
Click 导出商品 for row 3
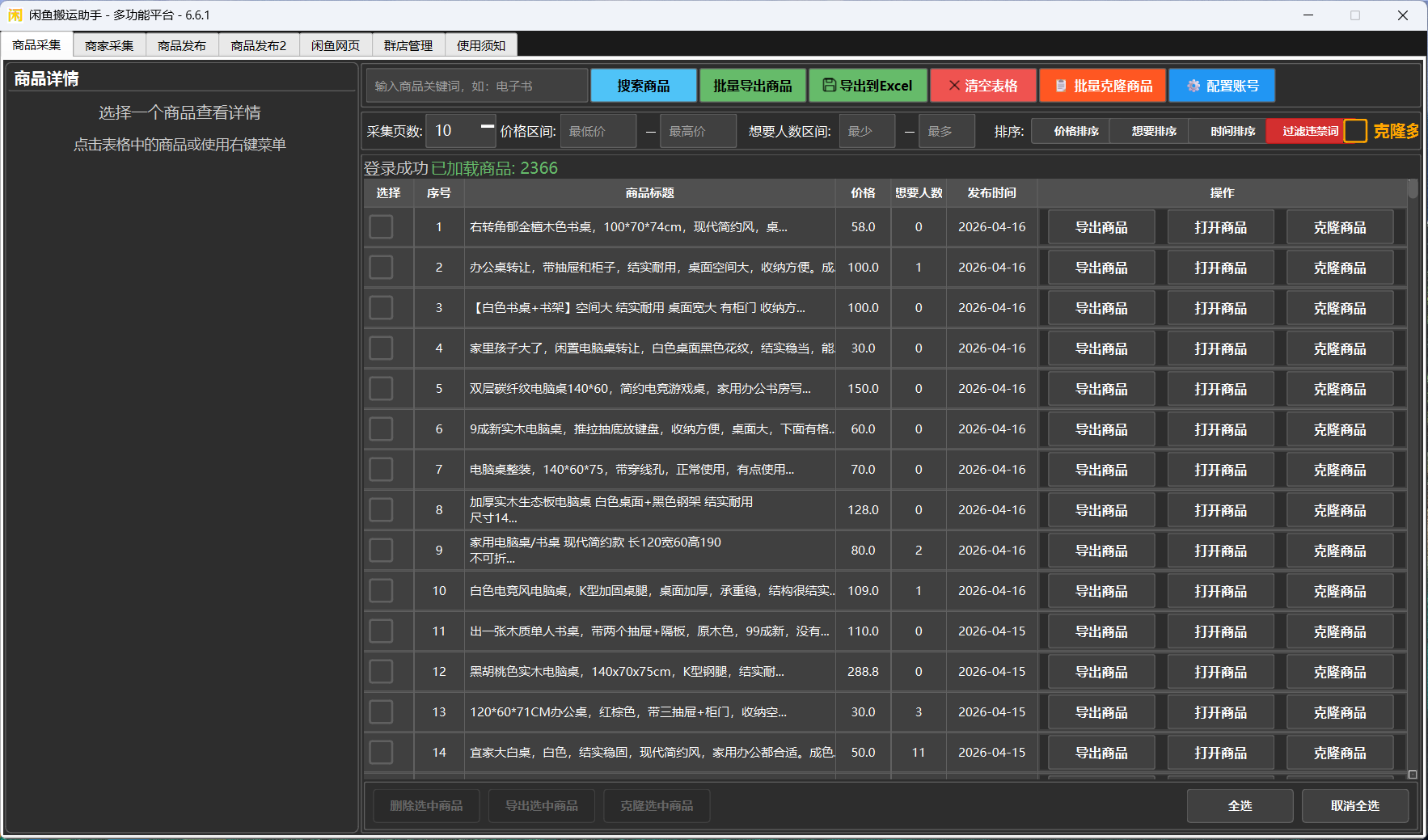1101,308
